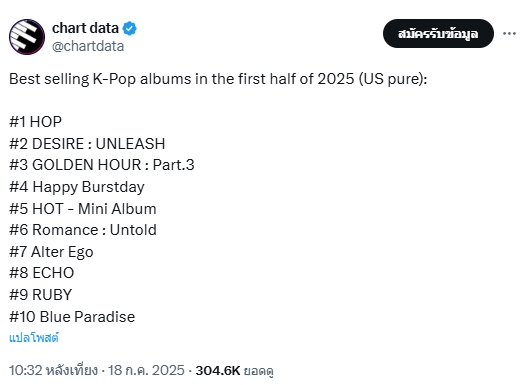This screenshot has height=385, width=528.
Task: Click the #9 RUBY line
Action: (x=41, y=295)
